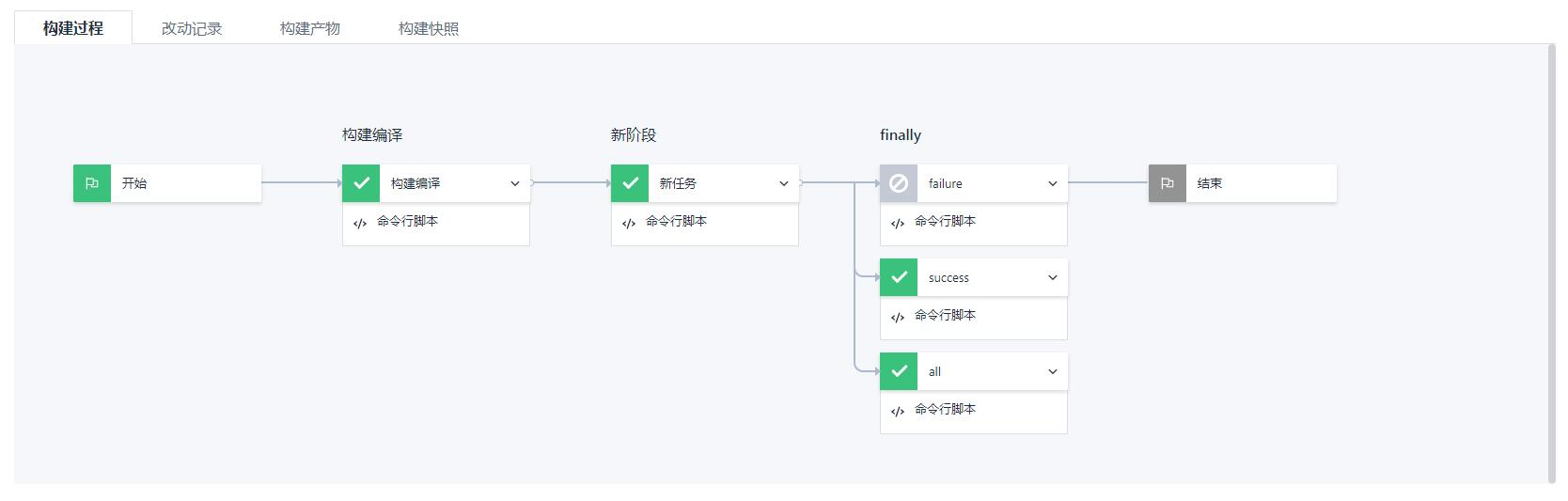Click the script code icon under 新任务
Image resolution: width=1568 pixels, height=501 pixels.
629,223
